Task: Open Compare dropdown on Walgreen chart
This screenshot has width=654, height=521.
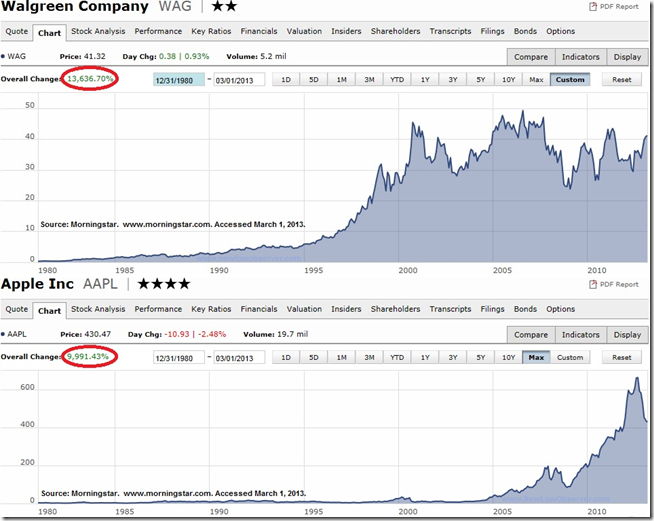Action: pos(531,57)
